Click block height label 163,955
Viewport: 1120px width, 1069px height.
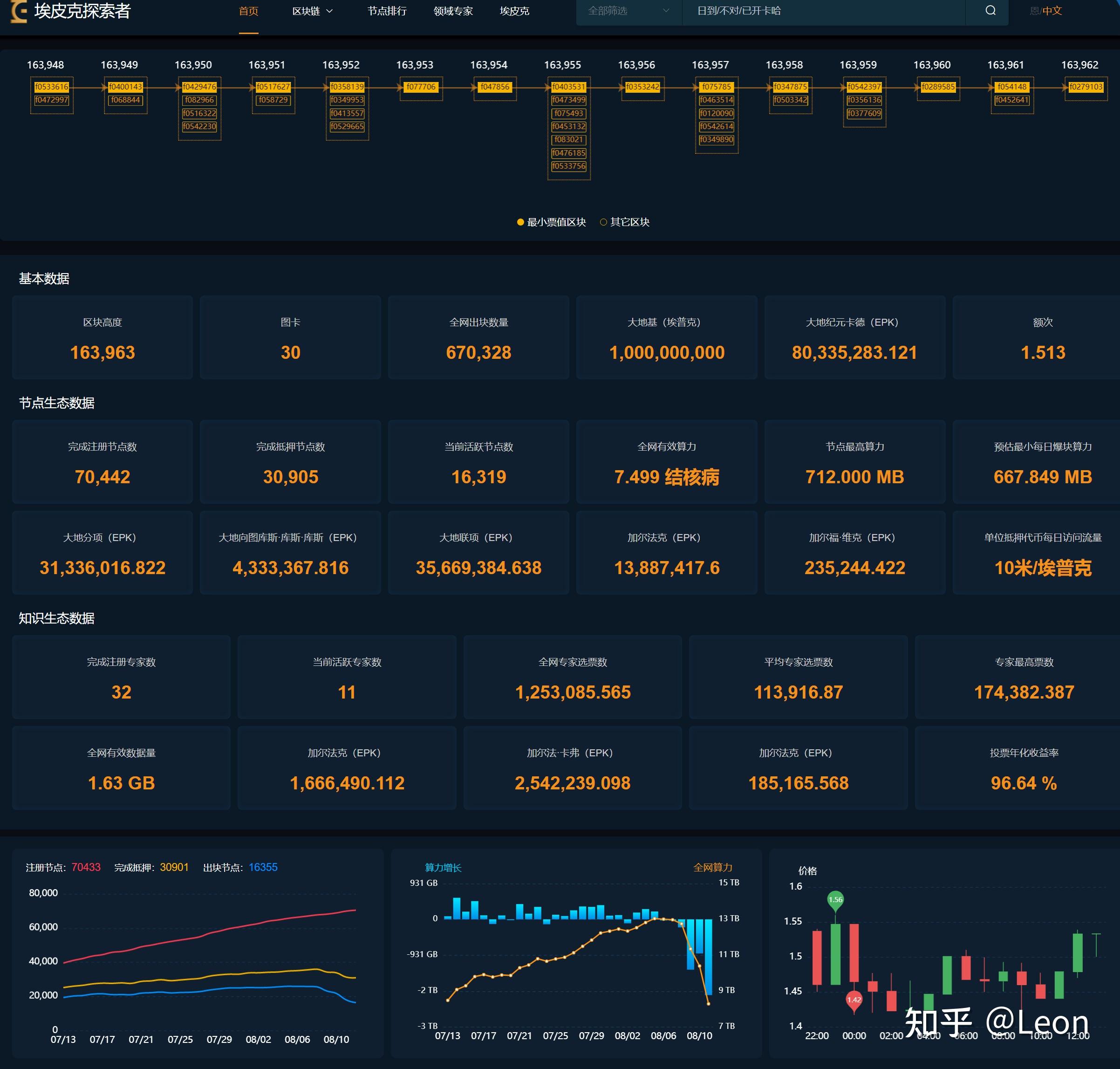point(562,65)
